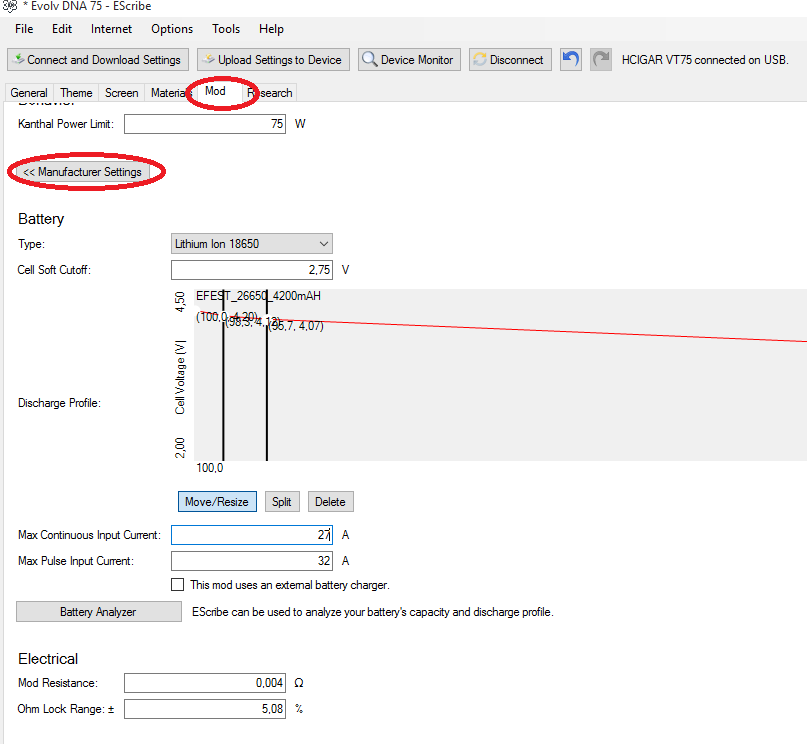Viewport: 807px width, 744px height.
Task: Switch to the Theme tab
Action: click(76, 93)
